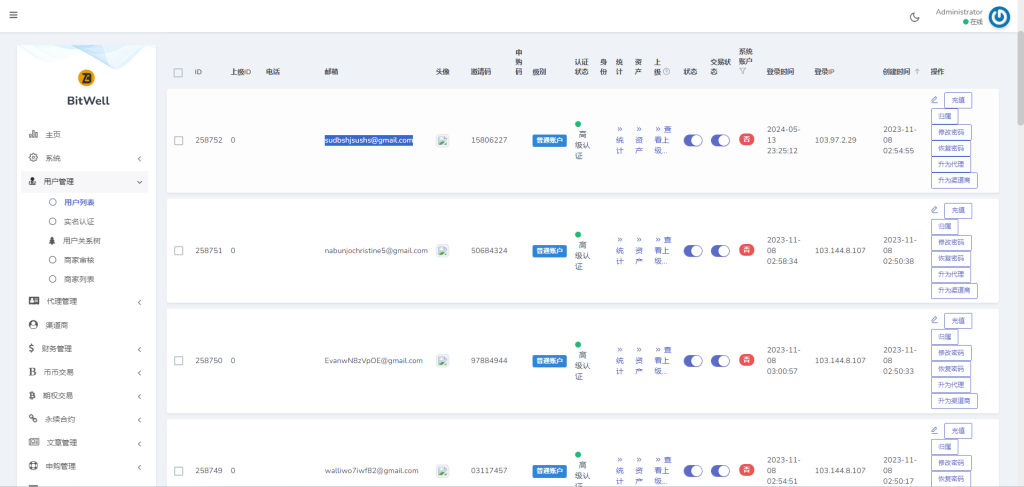Click the BitWell logo icon in the sidebar
Image resolution: width=1024 pixels, height=487 pixels.
tap(86, 77)
